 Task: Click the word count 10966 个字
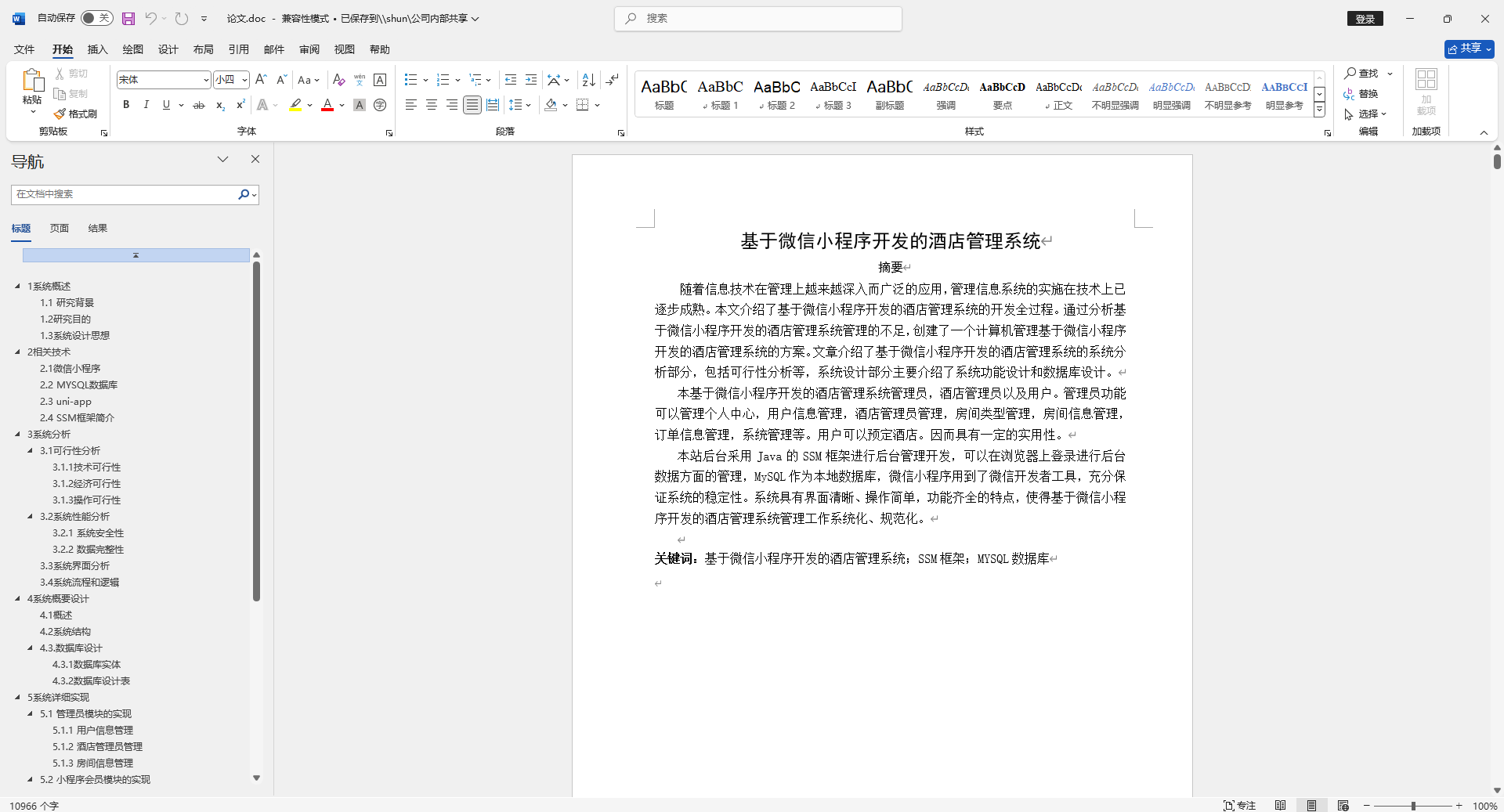tap(34, 806)
